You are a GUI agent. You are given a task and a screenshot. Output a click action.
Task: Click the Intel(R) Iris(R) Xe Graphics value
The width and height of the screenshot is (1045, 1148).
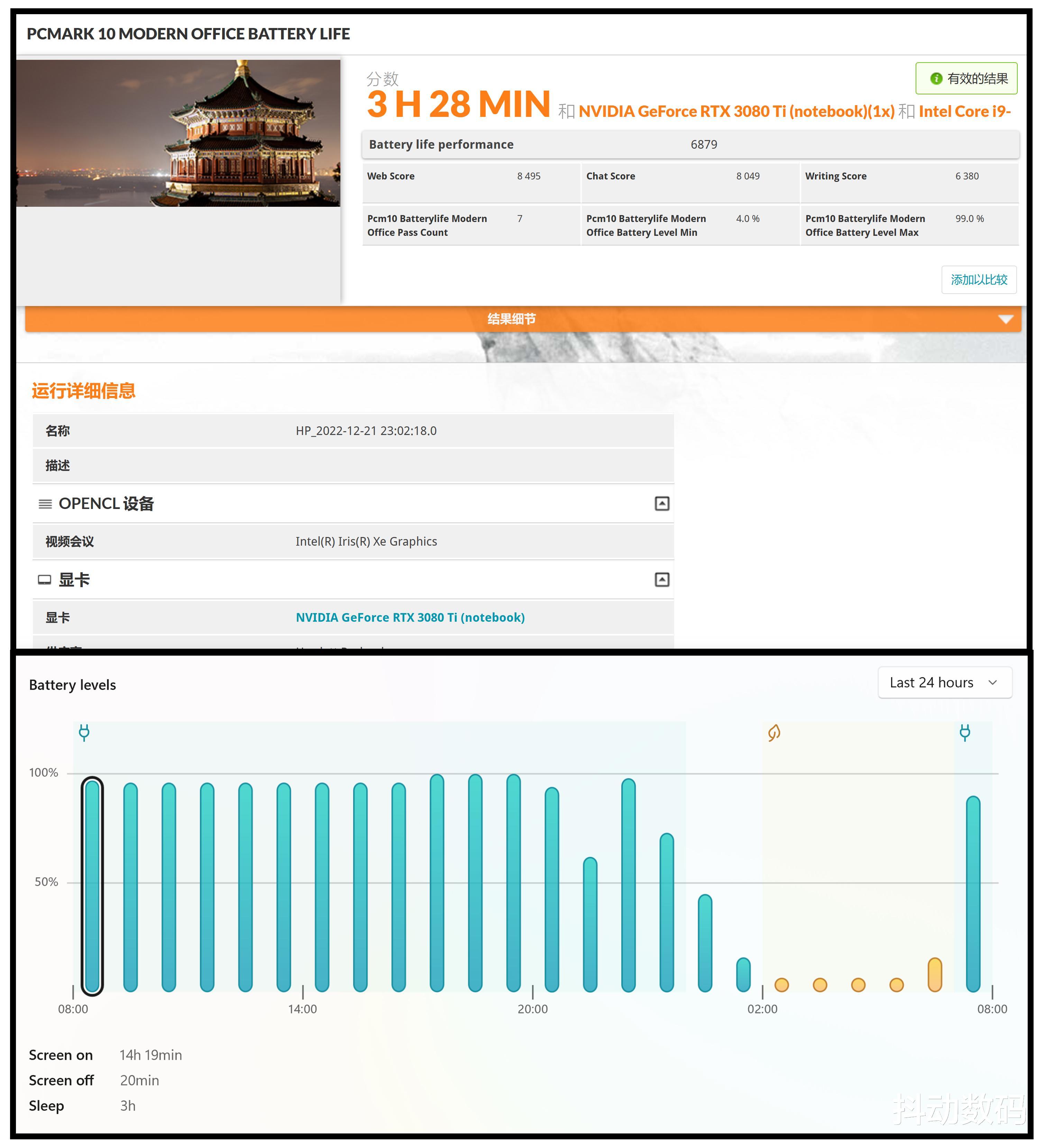[366, 541]
